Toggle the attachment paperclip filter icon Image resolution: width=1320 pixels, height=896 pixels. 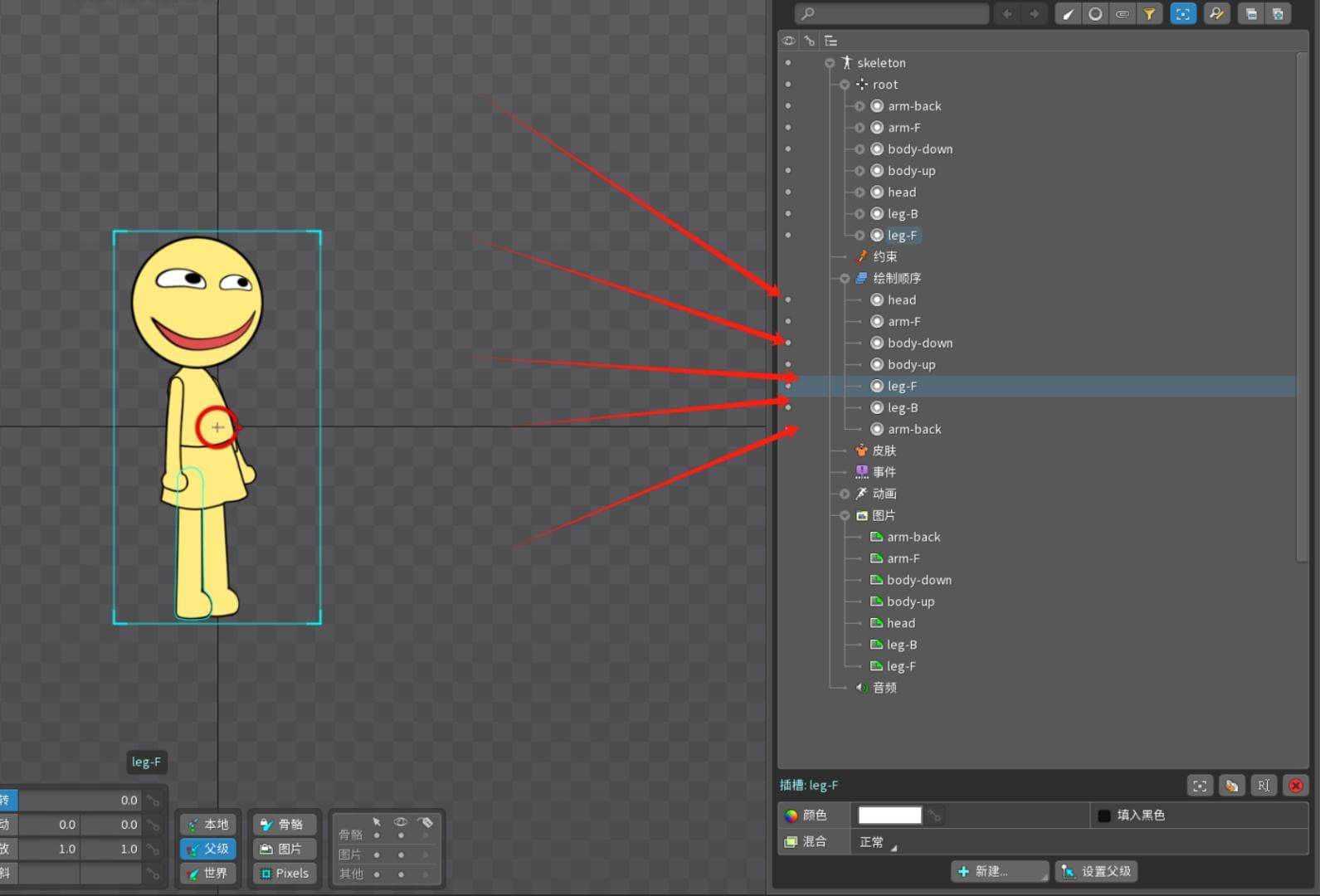click(x=1123, y=14)
